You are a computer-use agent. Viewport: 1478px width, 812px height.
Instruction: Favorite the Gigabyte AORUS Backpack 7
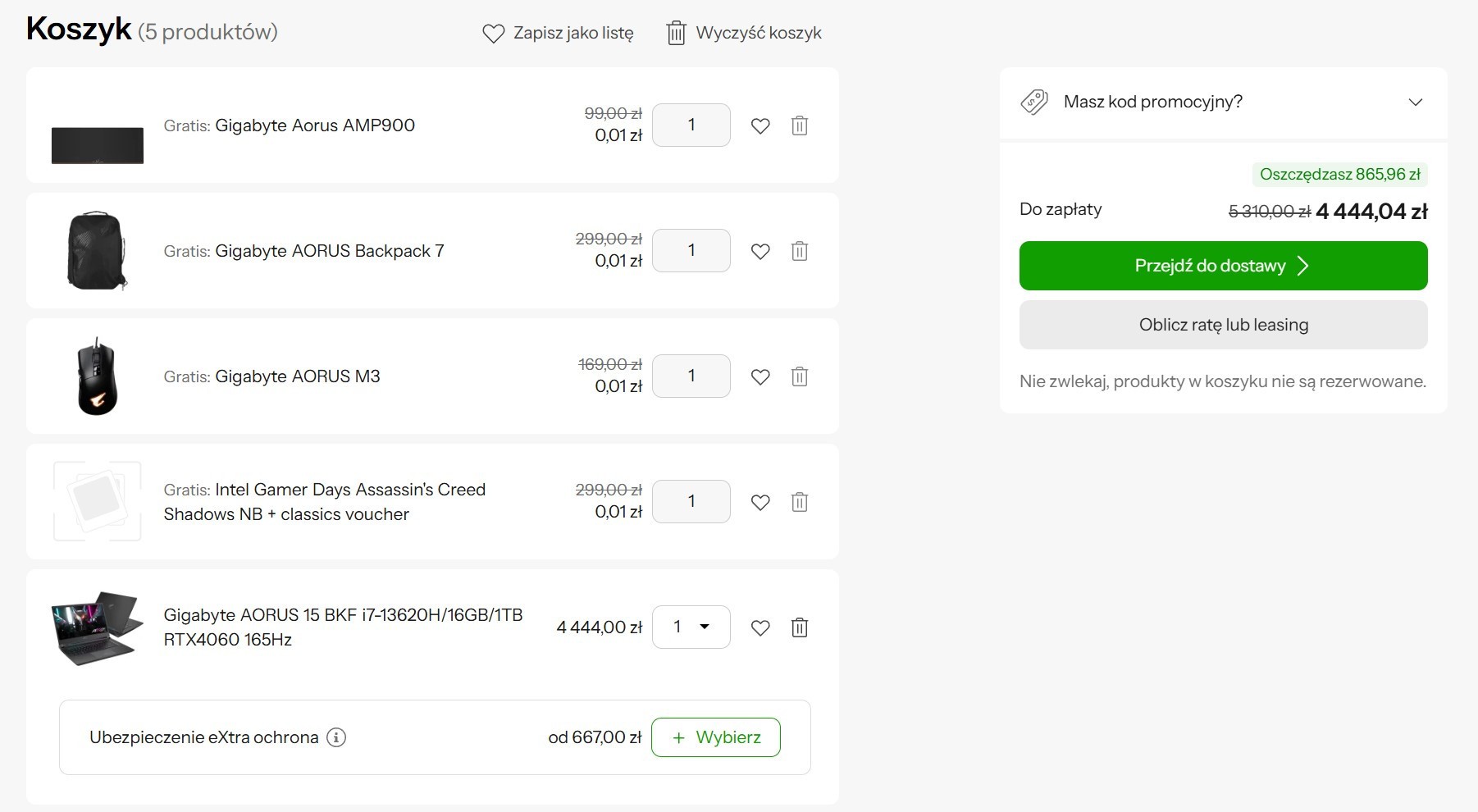[x=760, y=251]
